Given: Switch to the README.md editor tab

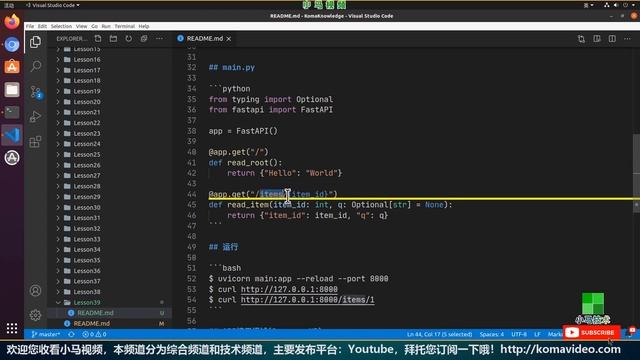Looking at the screenshot, I should tap(204, 39).
